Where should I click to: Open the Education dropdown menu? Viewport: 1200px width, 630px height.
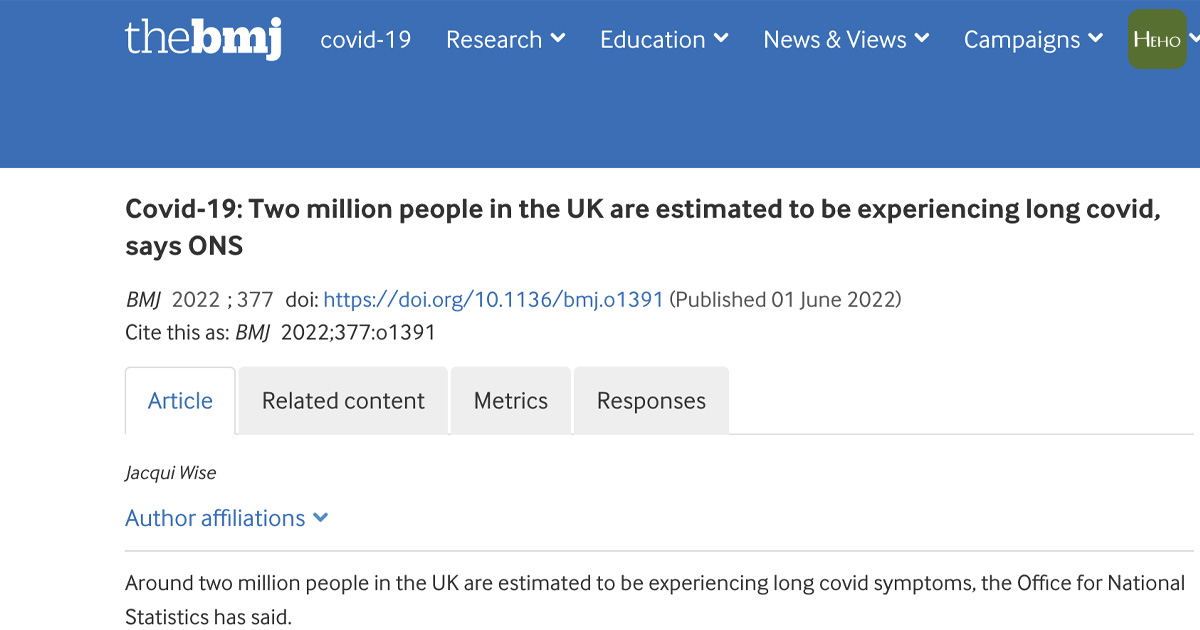point(663,40)
